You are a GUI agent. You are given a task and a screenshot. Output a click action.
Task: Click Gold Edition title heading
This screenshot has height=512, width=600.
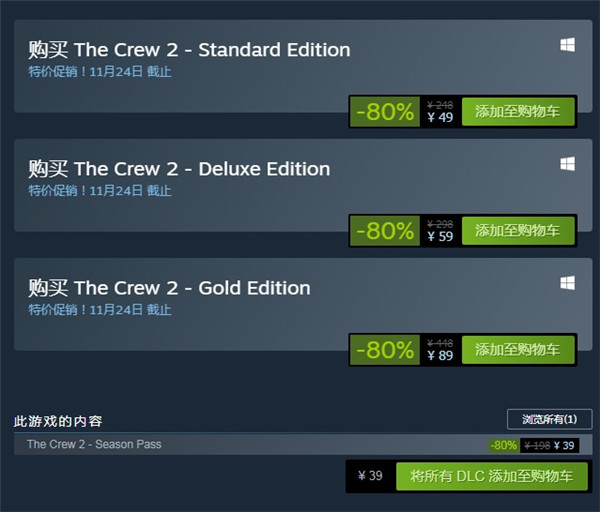(170, 288)
